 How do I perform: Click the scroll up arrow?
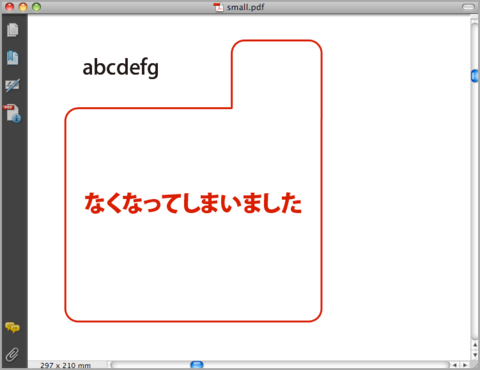pyautogui.click(x=475, y=345)
